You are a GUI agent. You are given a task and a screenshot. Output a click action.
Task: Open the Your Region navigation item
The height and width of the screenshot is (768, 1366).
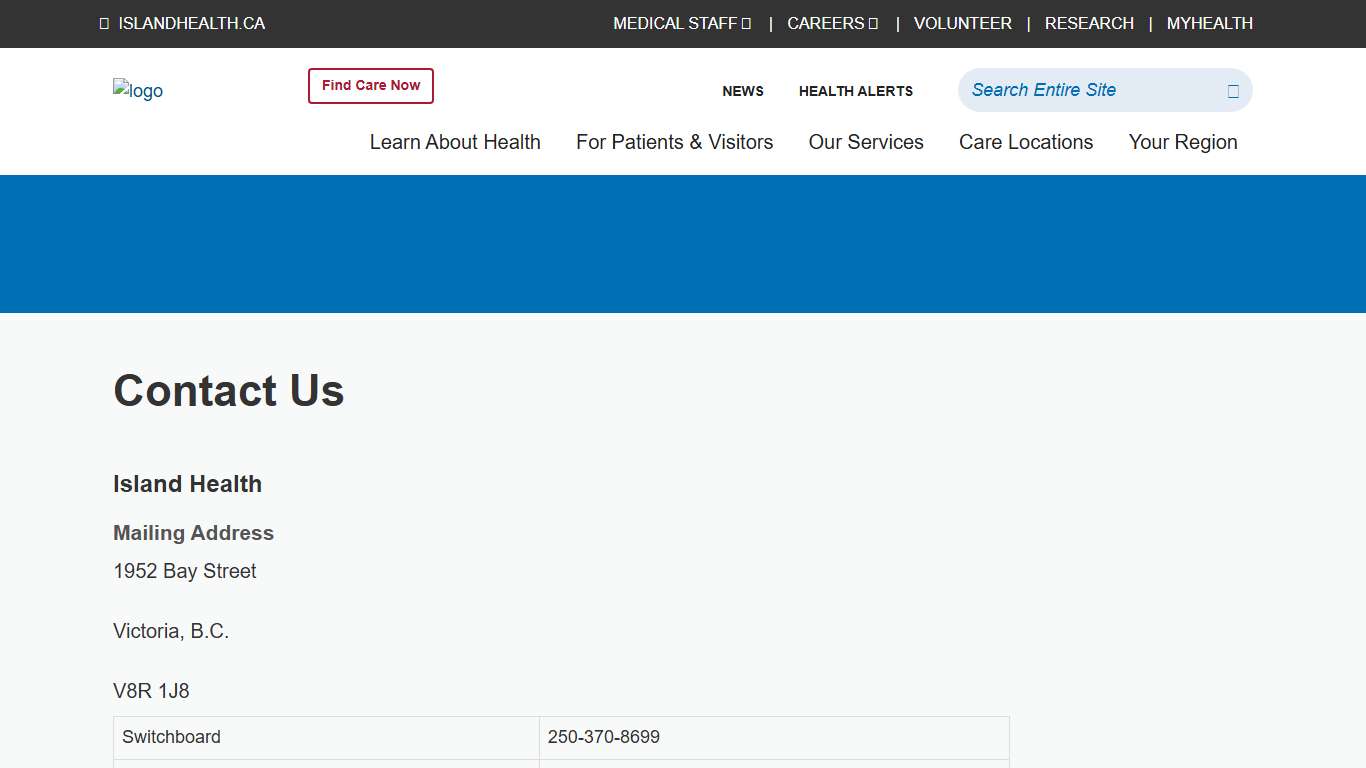point(1183,142)
